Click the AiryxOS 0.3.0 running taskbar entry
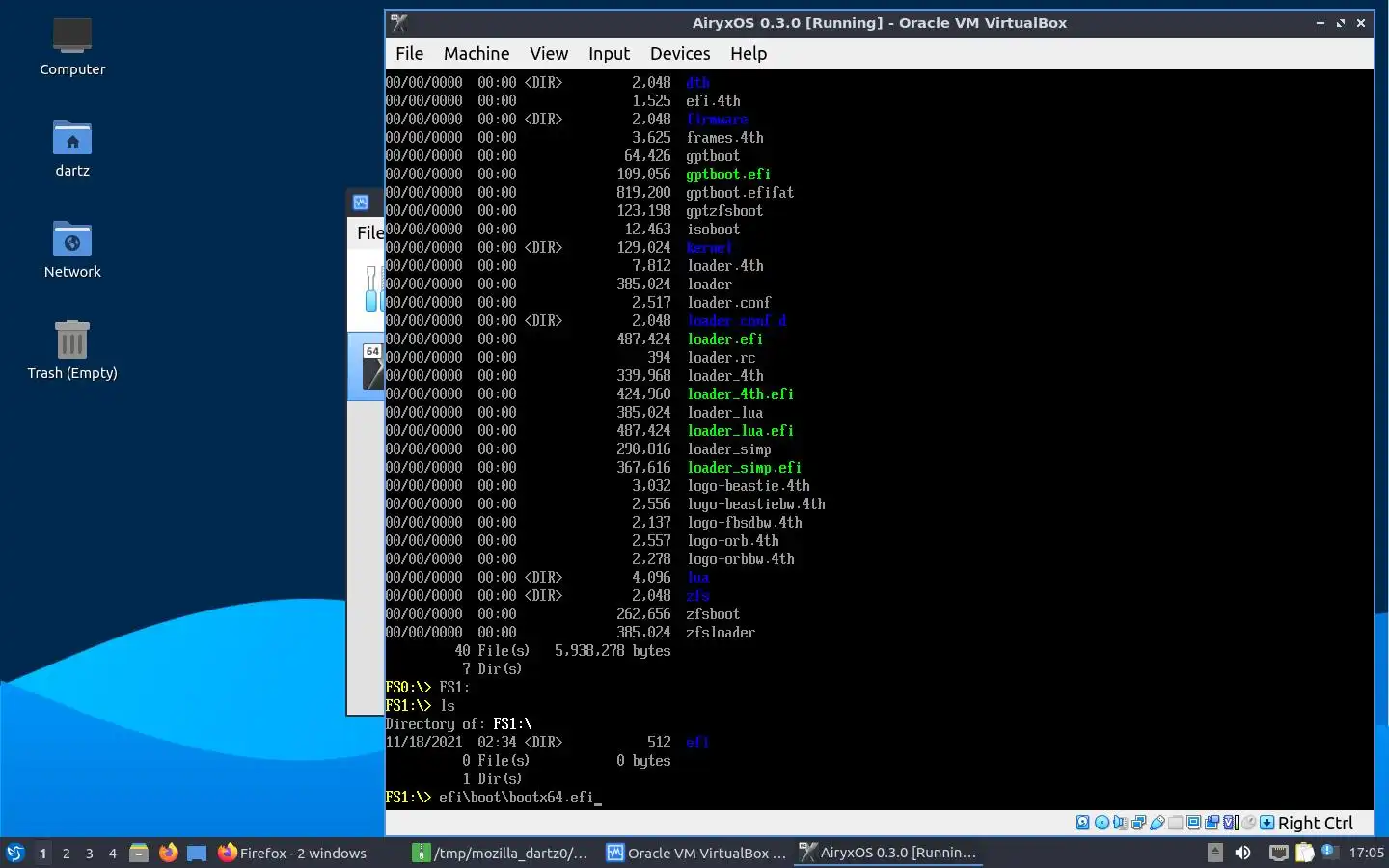Image resolution: width=1389 pixels, height=868 pixels. coord(889,853)
